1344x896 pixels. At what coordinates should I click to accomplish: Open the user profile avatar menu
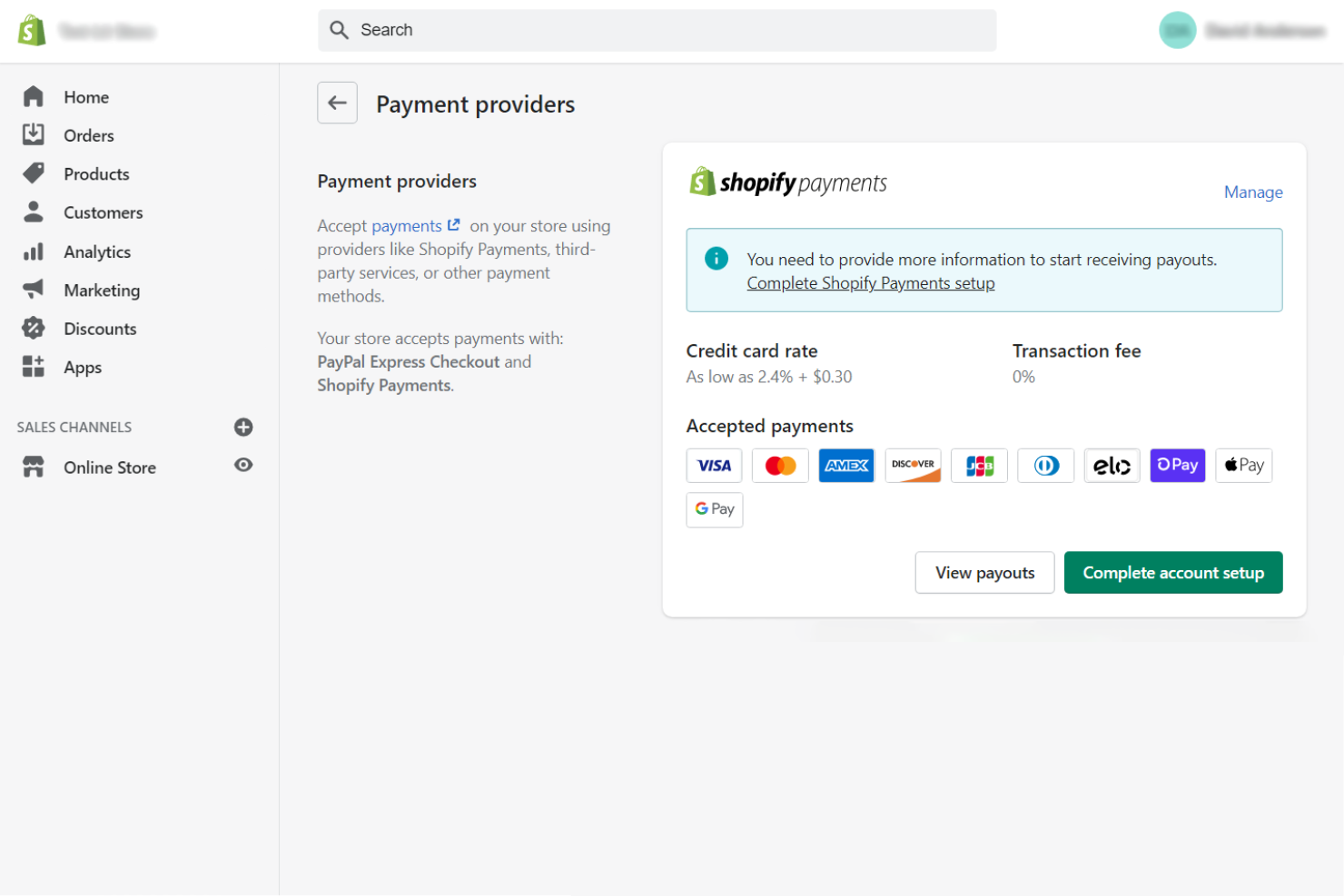point(1178,29)
